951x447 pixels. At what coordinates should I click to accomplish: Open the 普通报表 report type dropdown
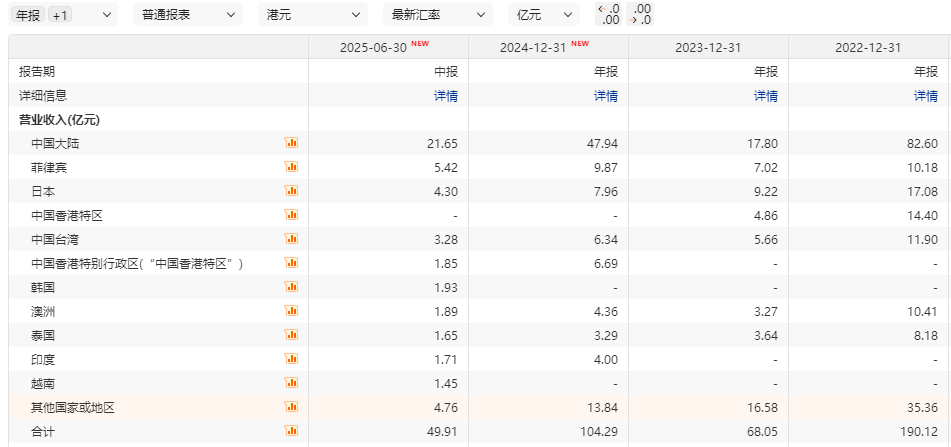point(187,15)
